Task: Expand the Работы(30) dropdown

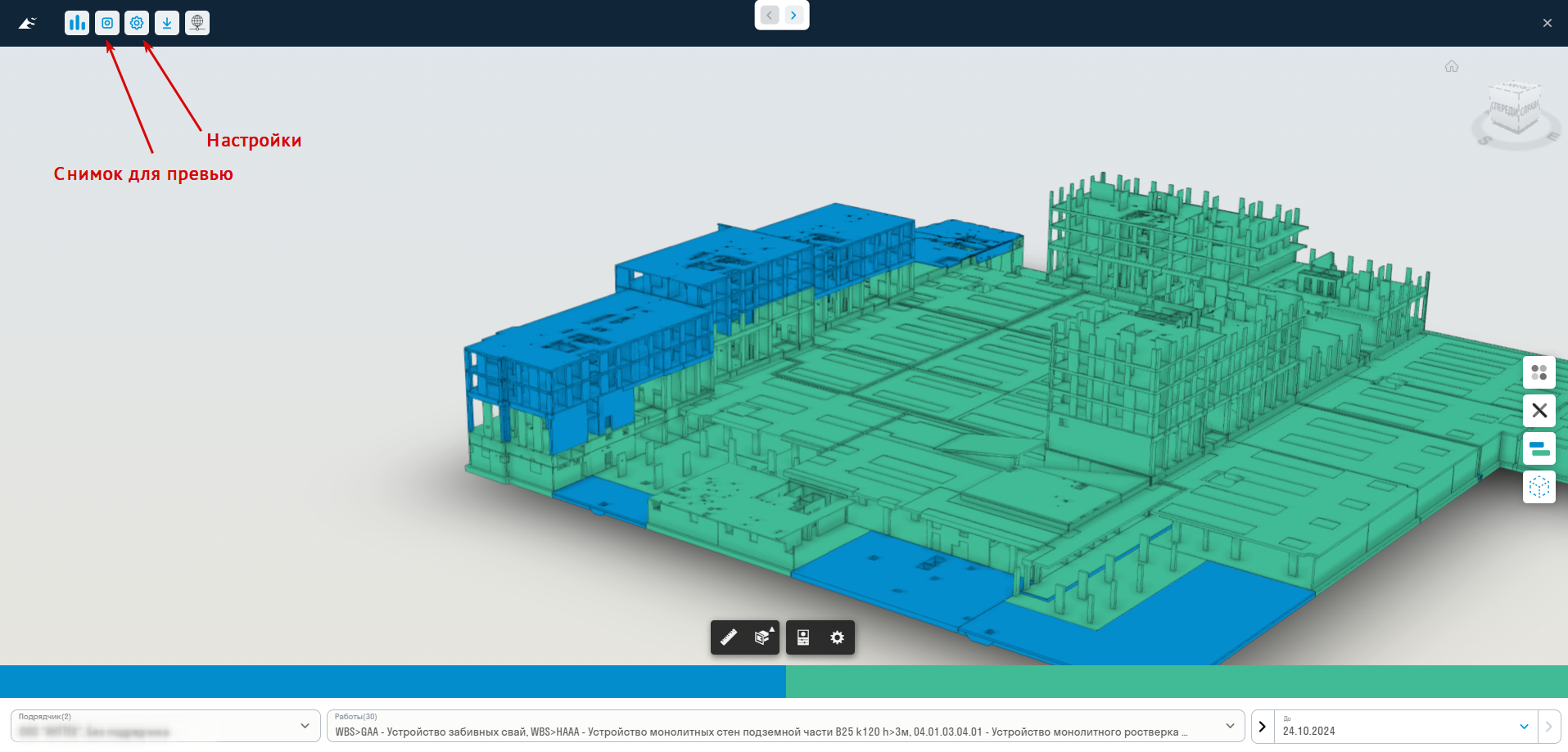Action: pyautogui.click(x=785, y=726)
